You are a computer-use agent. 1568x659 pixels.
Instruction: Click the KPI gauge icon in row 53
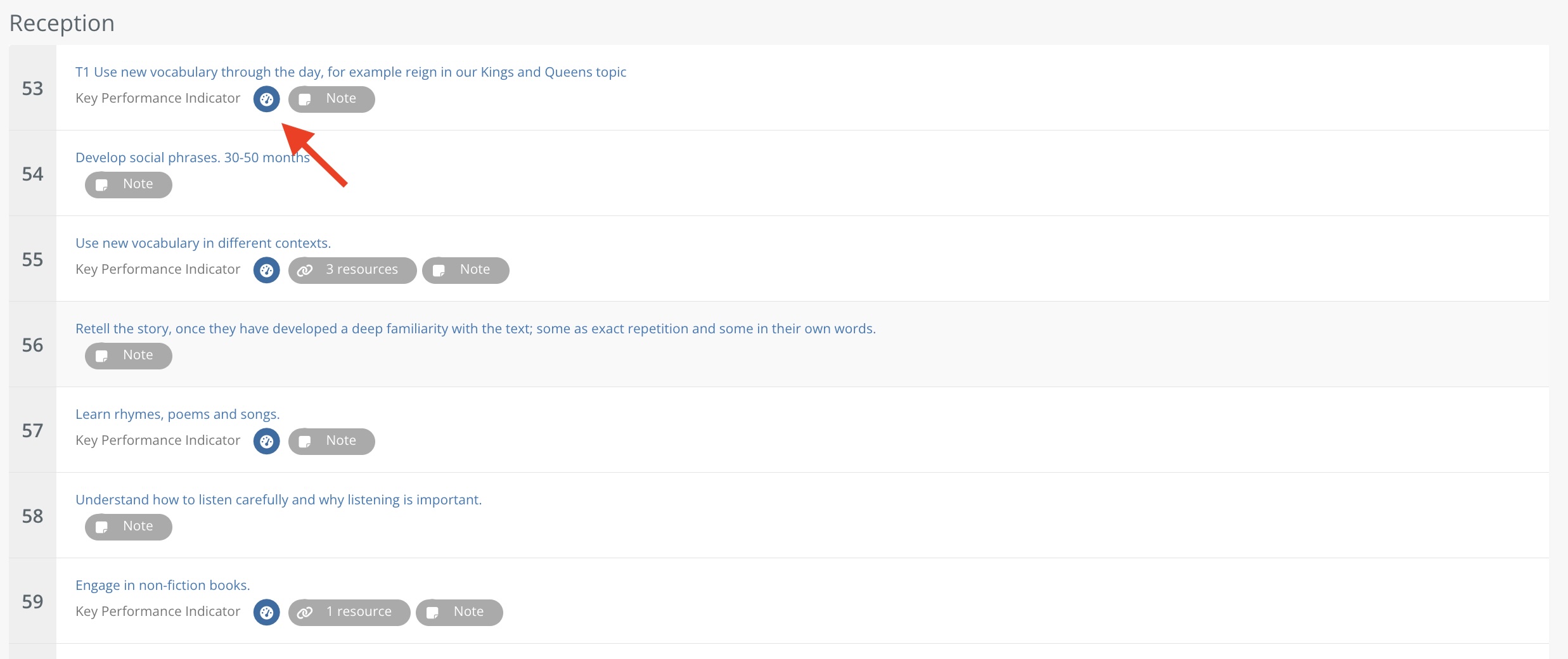tap(266, 99)
